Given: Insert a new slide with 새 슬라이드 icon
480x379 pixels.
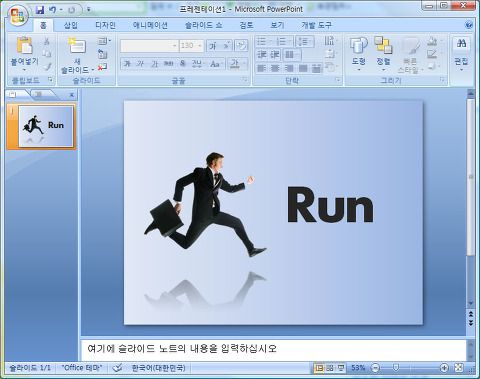Looking at the screenshot, I should click(x=77, y=46).
